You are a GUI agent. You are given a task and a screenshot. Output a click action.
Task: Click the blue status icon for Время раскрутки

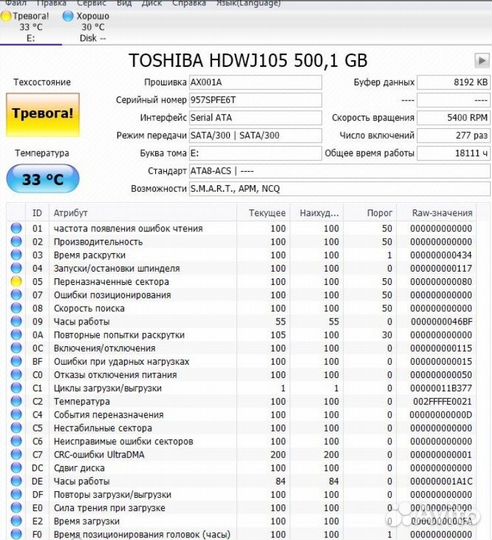(x=16, y=255)
